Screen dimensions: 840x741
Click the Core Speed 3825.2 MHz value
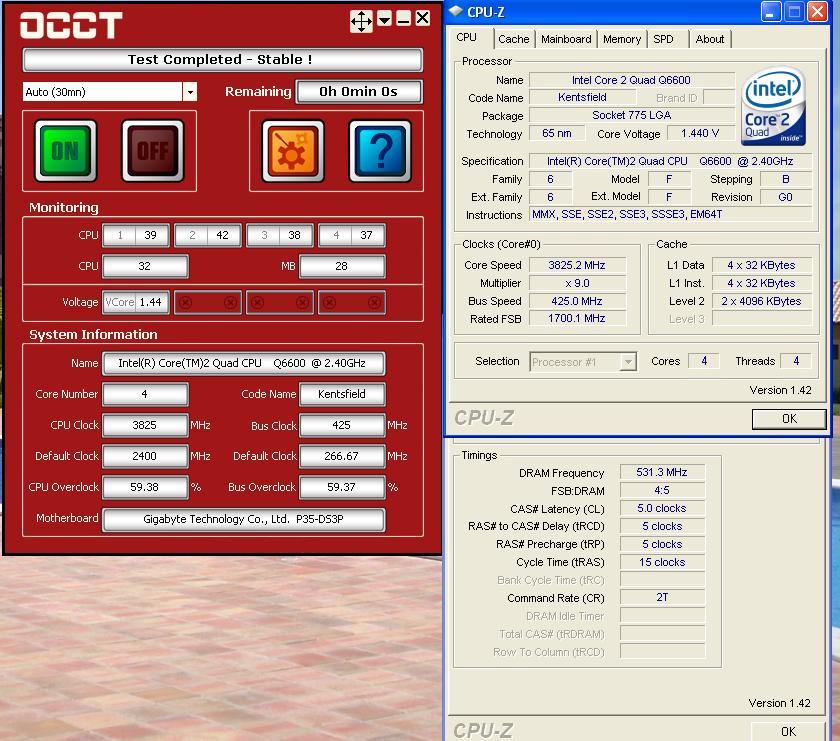click(577, 265)
